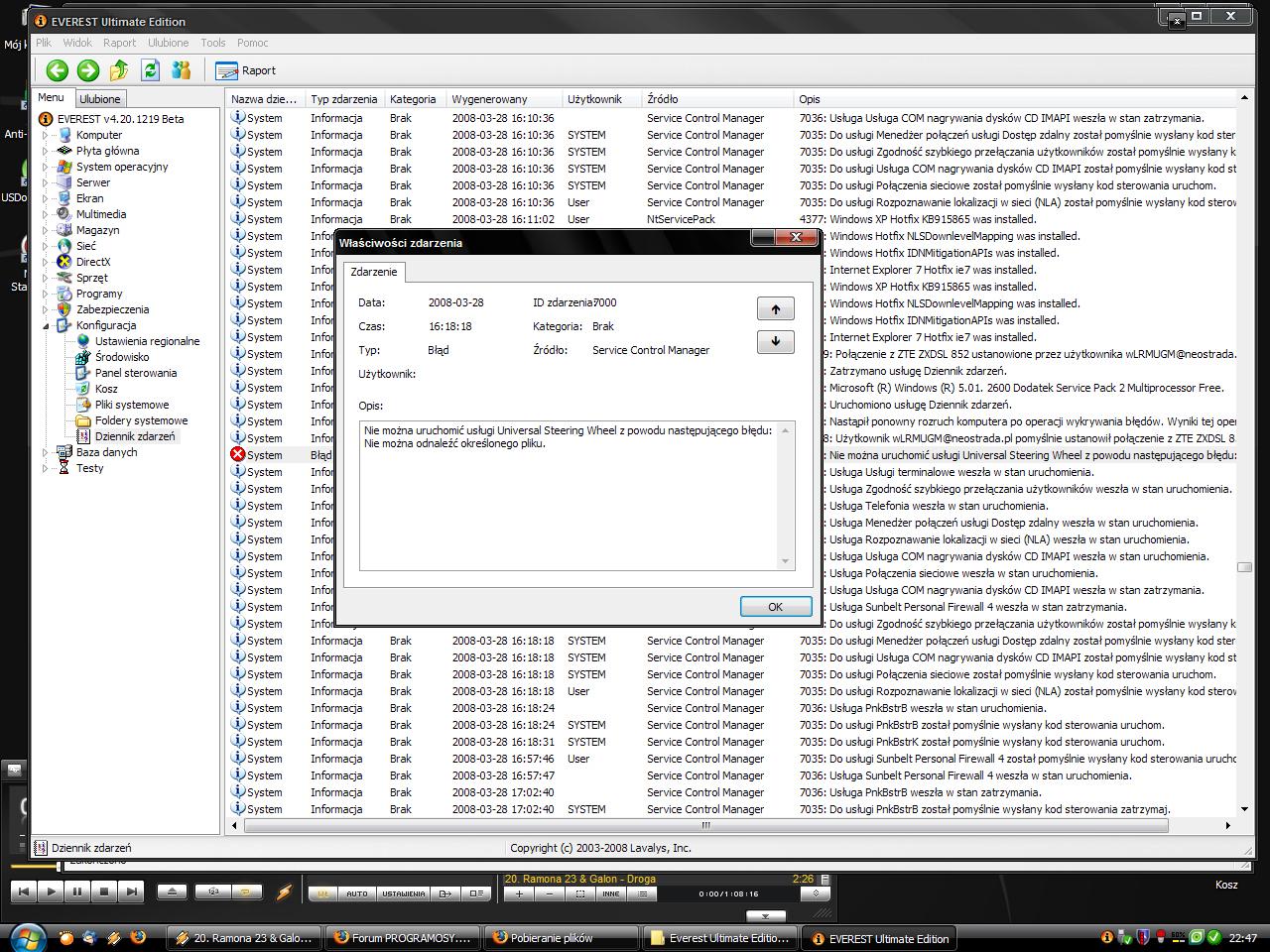Click the Copyright Lavalys status bar text

[600, 848]
